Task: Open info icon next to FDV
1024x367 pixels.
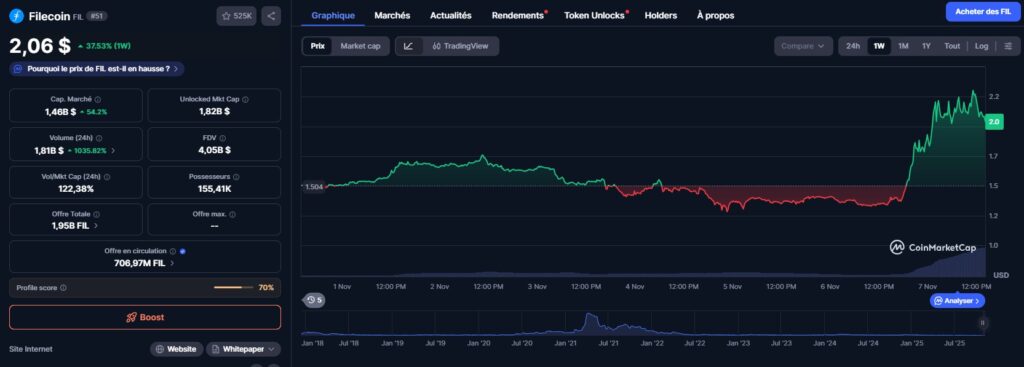Action: [223, 138]
